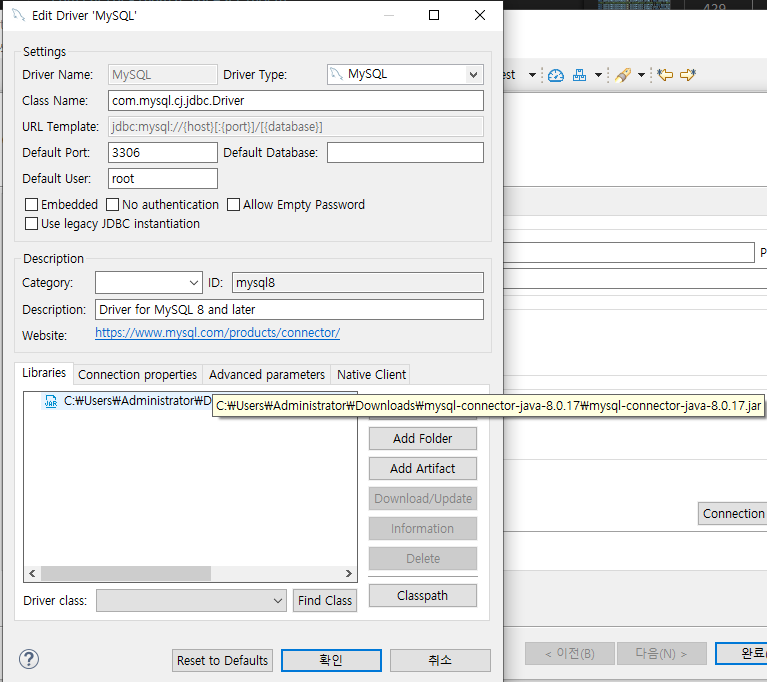Click the Find Class button
Viewport: 767px width, 682px height.
point(325,600)
